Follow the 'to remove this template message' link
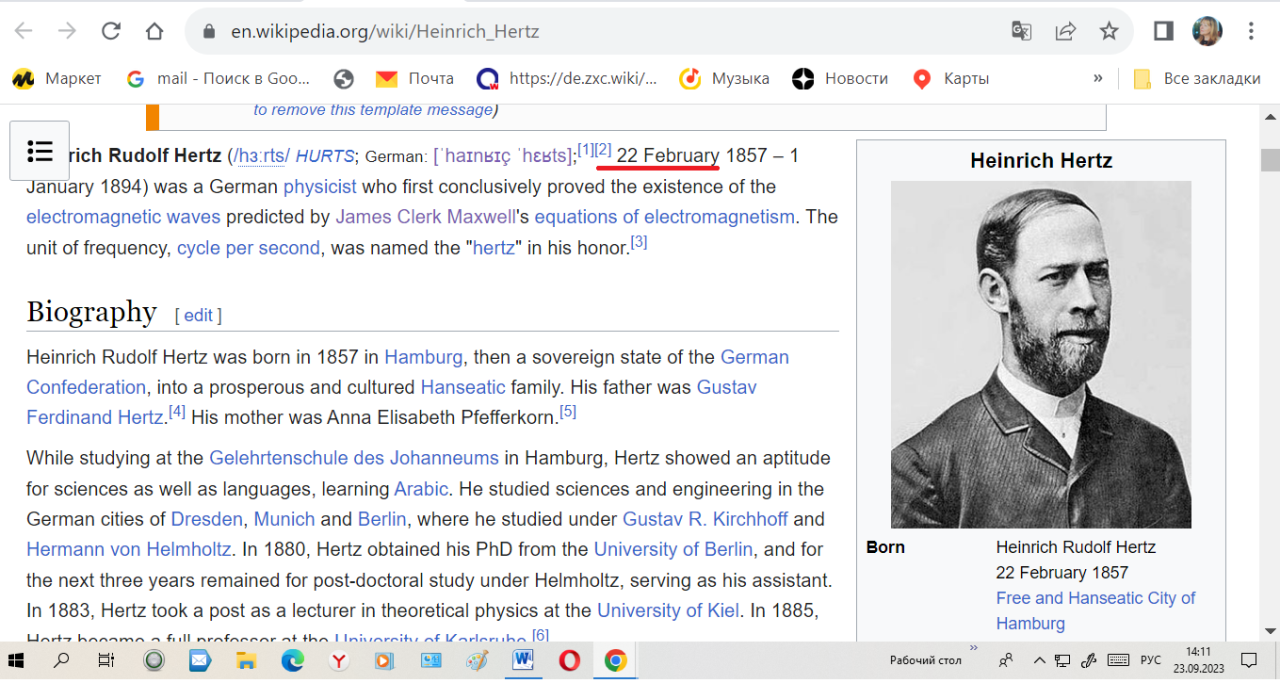This screenshot has height=683, width=1280. click(373, 109)
